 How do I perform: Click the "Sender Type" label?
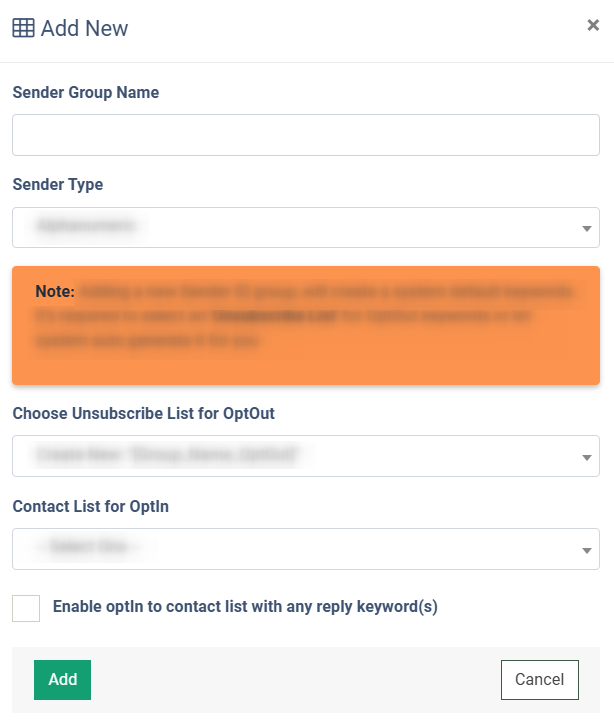(58, 185)
